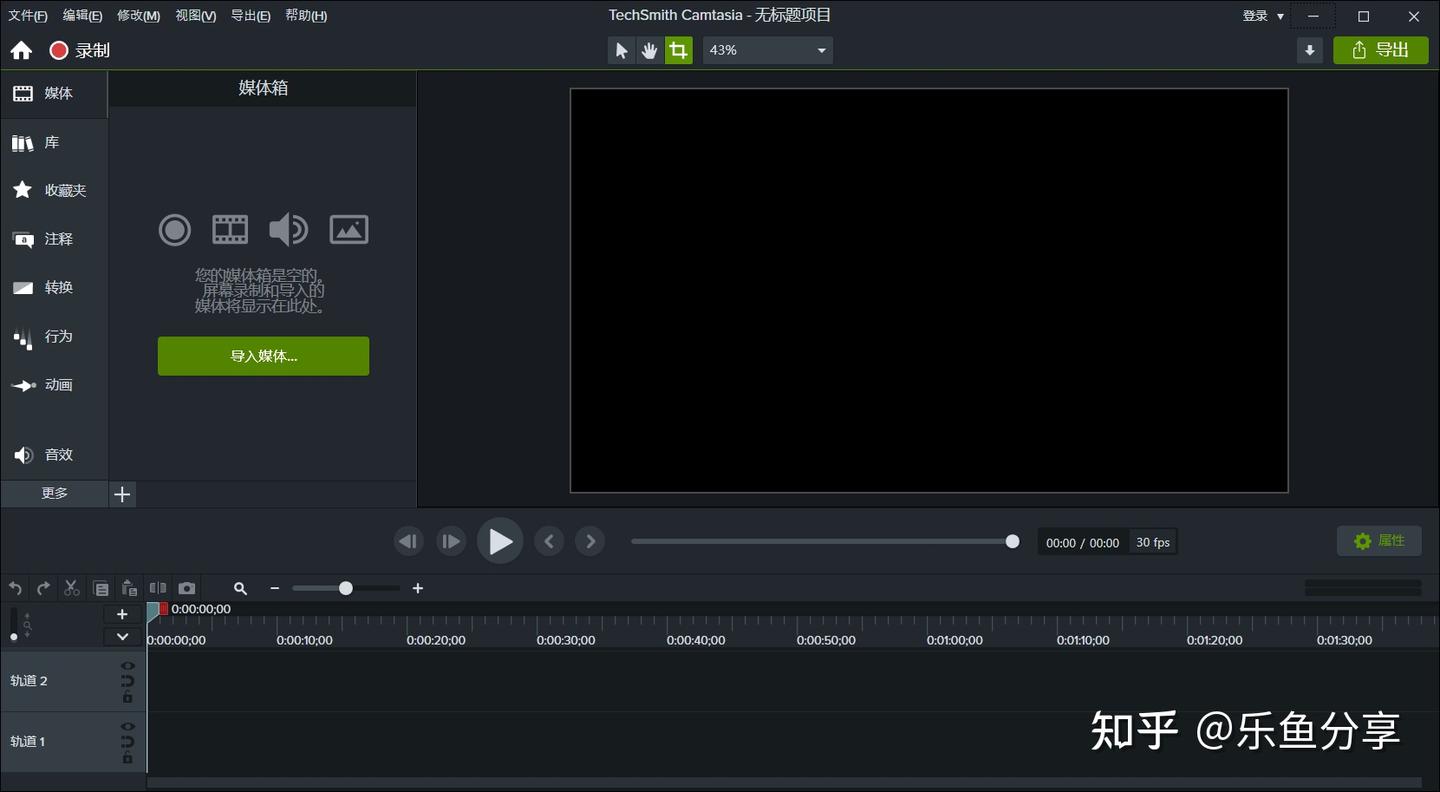Hide 轨道 2 with its eye toggle
The image size is (1440, 792).
(127, 665)
